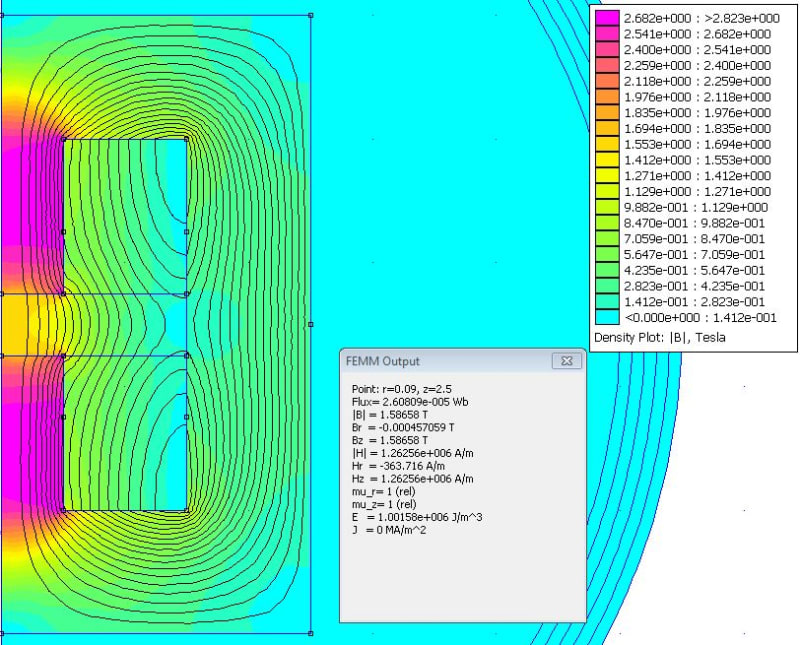Click the legend swatch for 9.882e-001 : 1.129e+000
This screenshot has width=800, height=645.
coord(607,207)
